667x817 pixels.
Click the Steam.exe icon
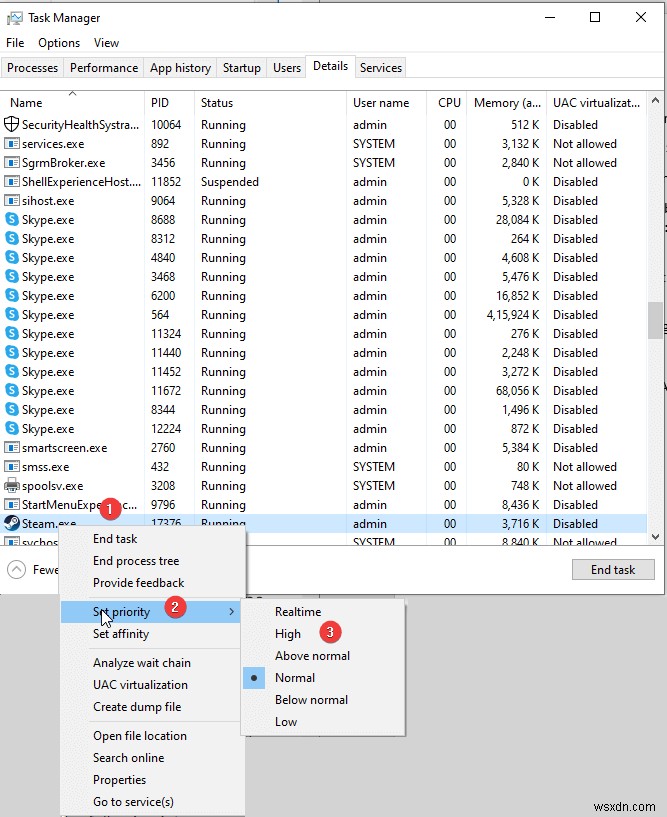click(11, 523)
